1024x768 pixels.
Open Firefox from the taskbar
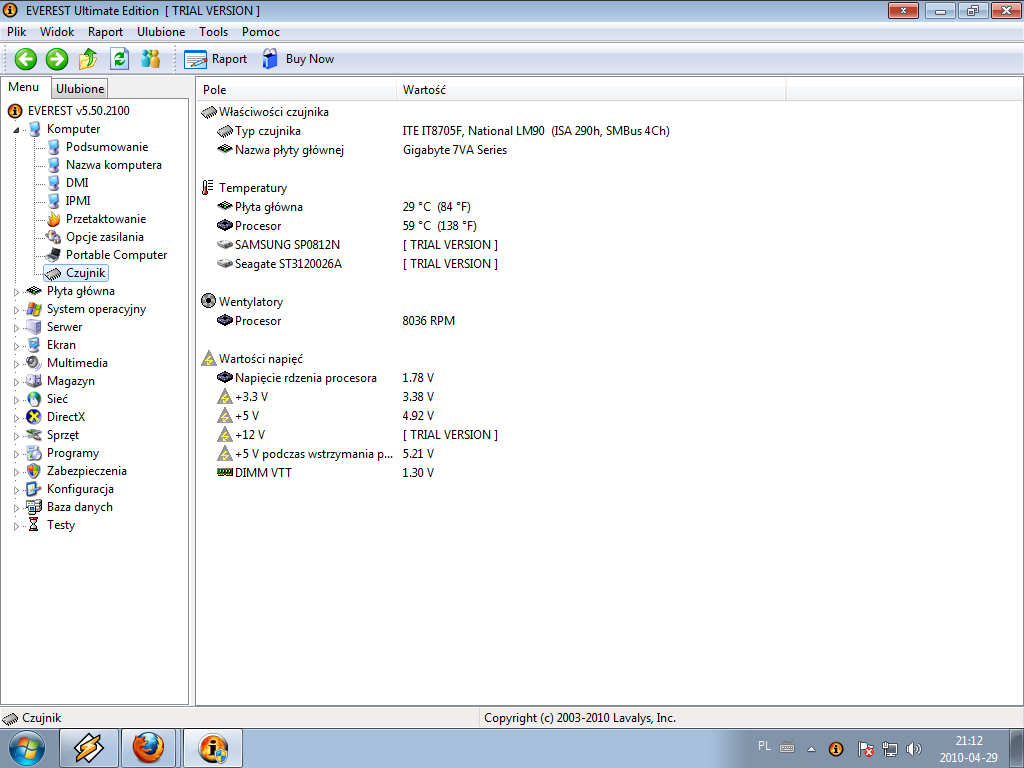(x=148, y=748)
